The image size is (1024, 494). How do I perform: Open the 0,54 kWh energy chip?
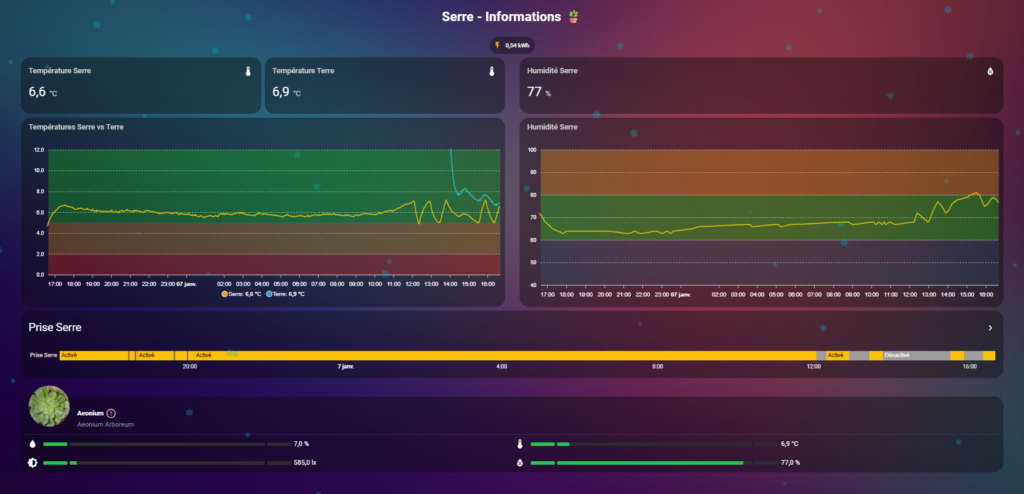click(512, 45)
